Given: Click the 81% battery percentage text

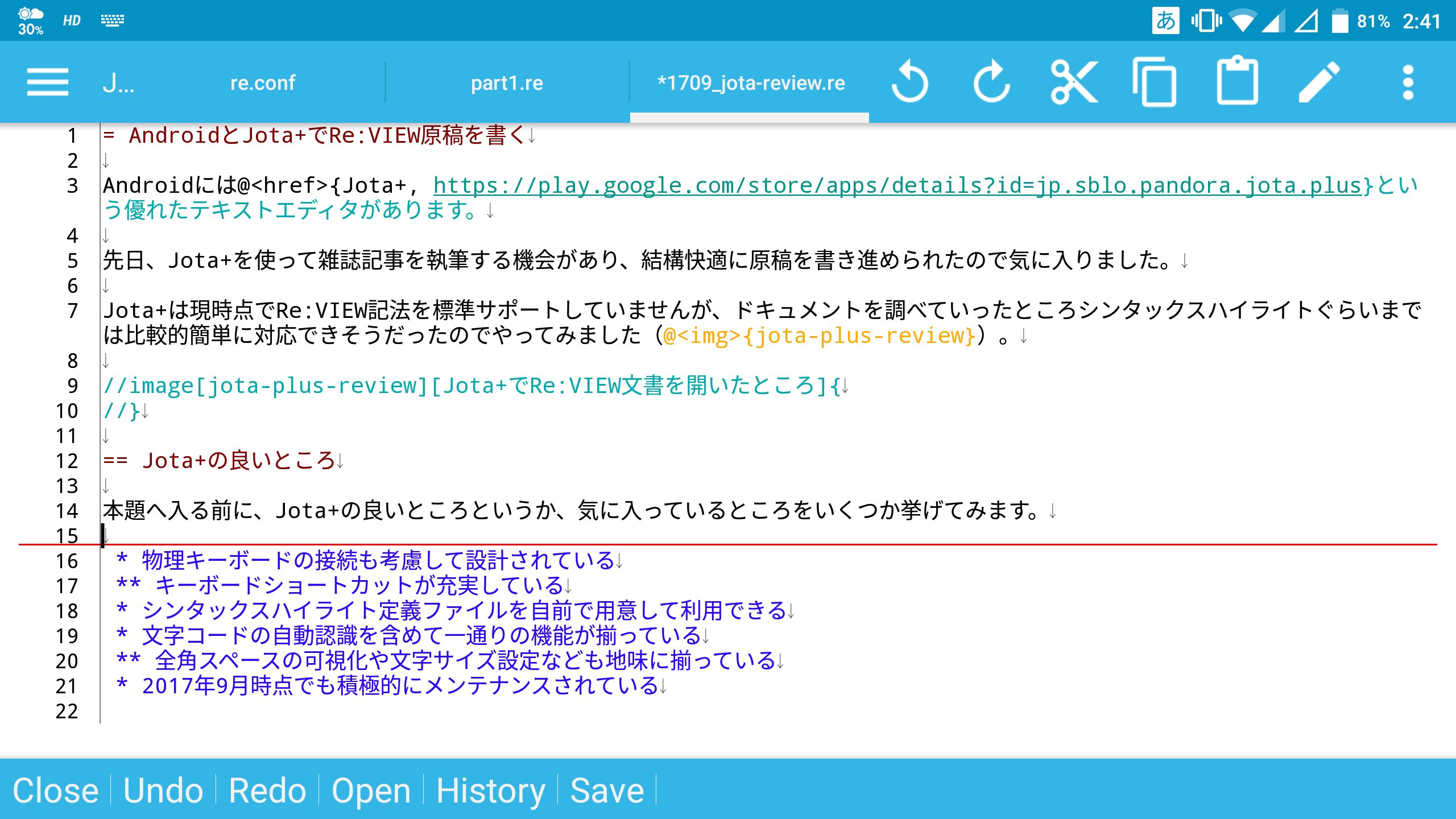Looking at the screenshot, I should pos(1374,21).
